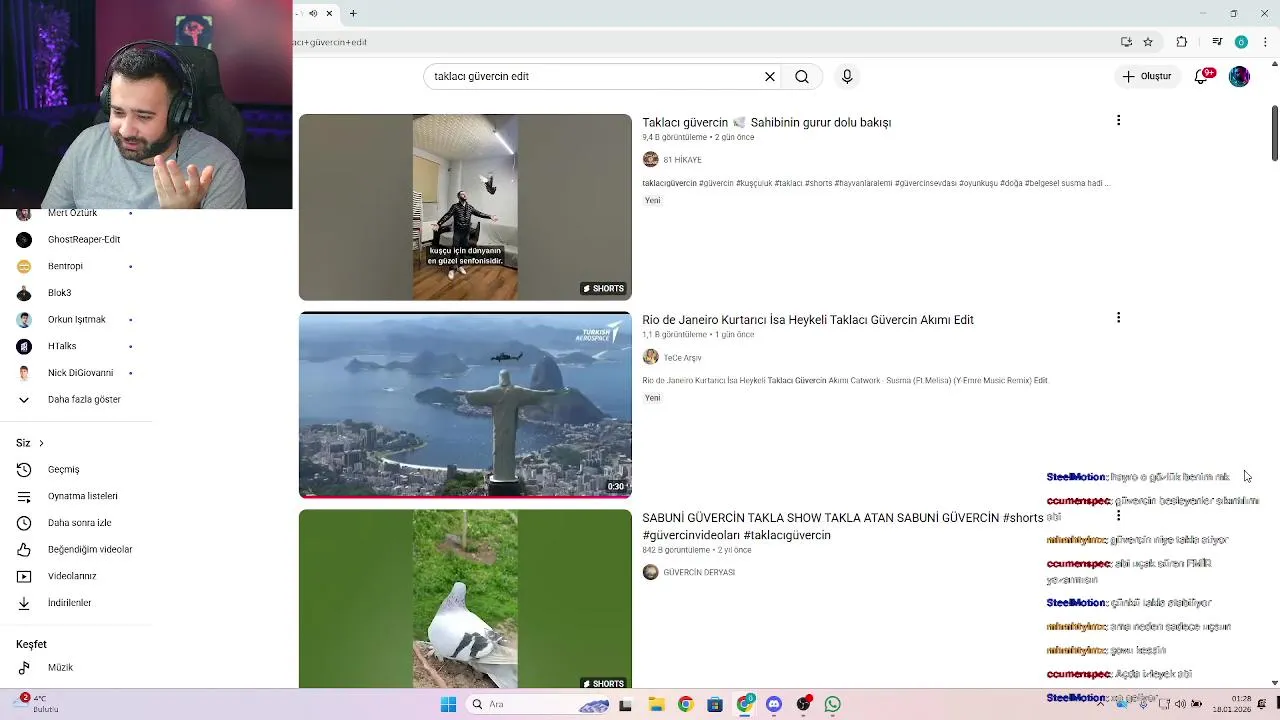Clear the YouTube search text with X

click(770, 76)
